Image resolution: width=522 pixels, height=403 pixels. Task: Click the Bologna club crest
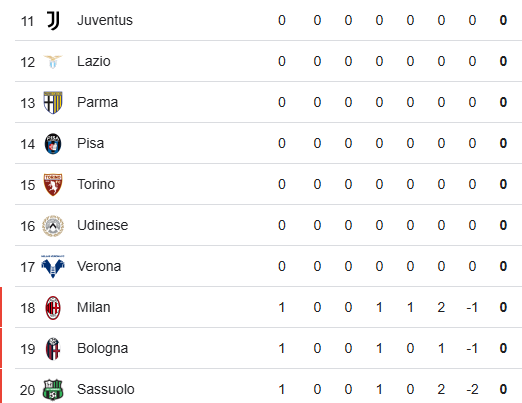coord(53,349)
